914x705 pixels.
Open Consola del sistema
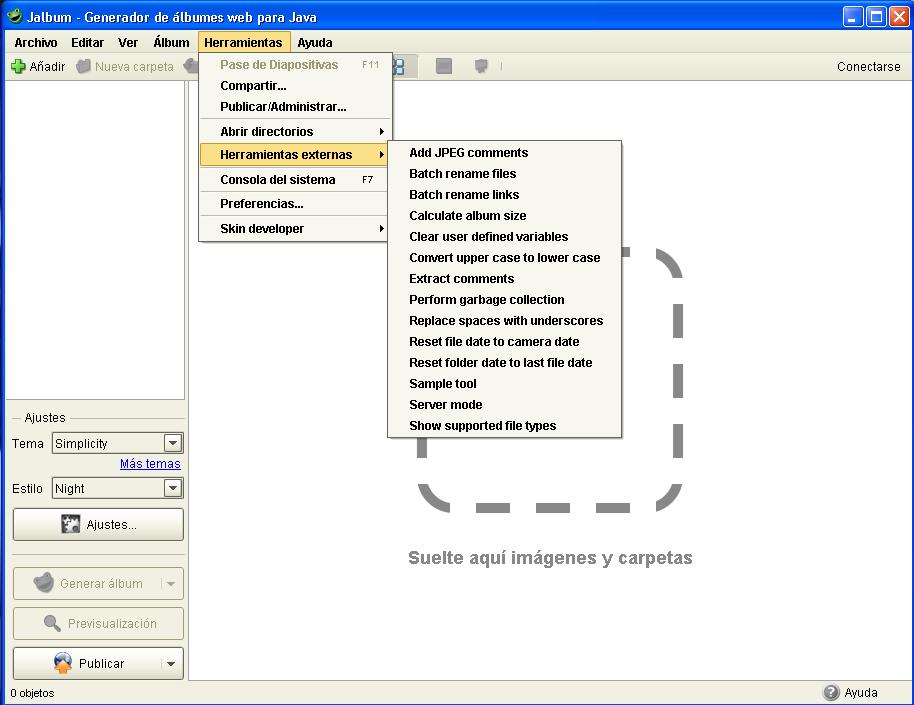pyautogui.click(x=293, y=180)
